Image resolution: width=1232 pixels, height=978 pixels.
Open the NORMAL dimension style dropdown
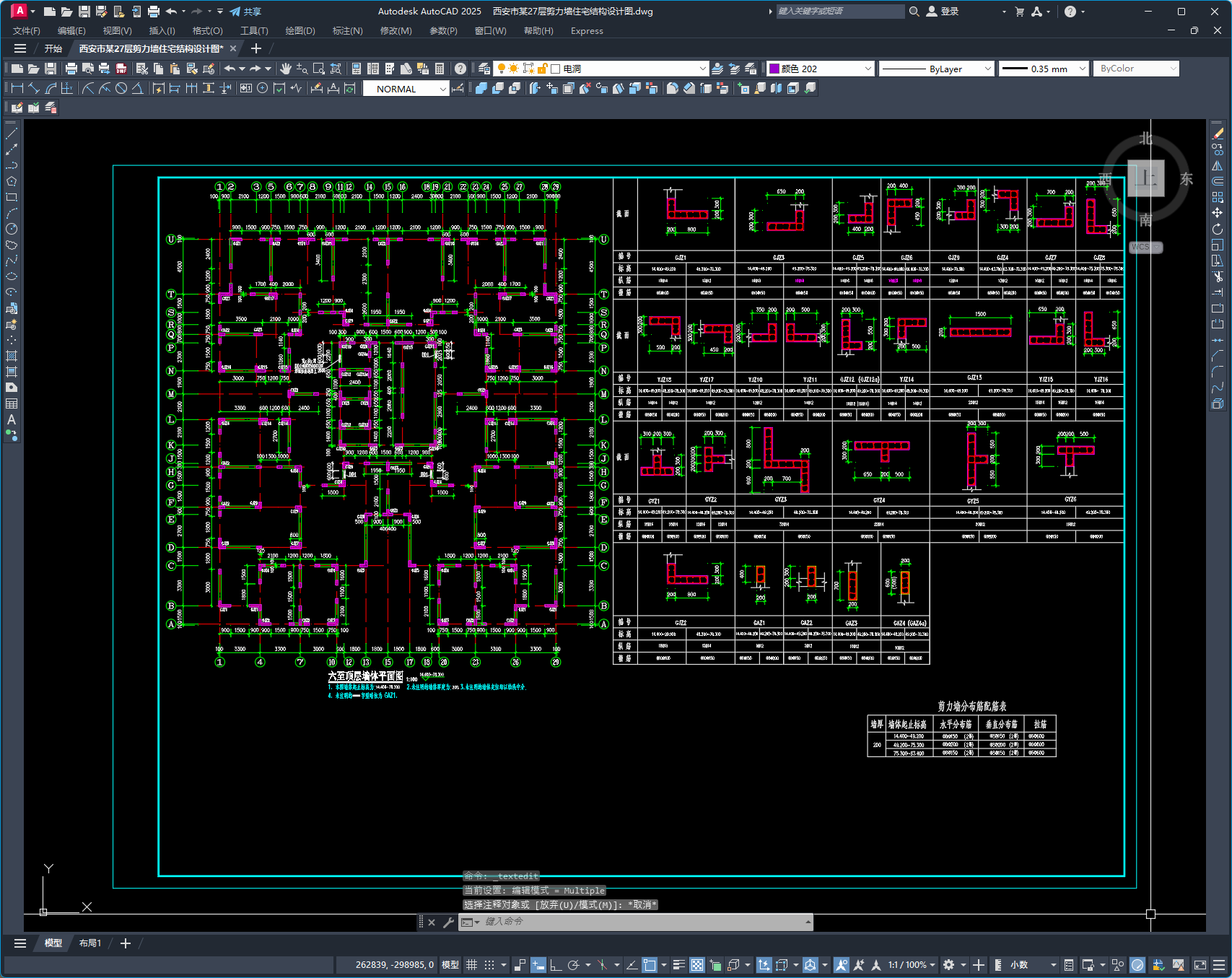442,89
